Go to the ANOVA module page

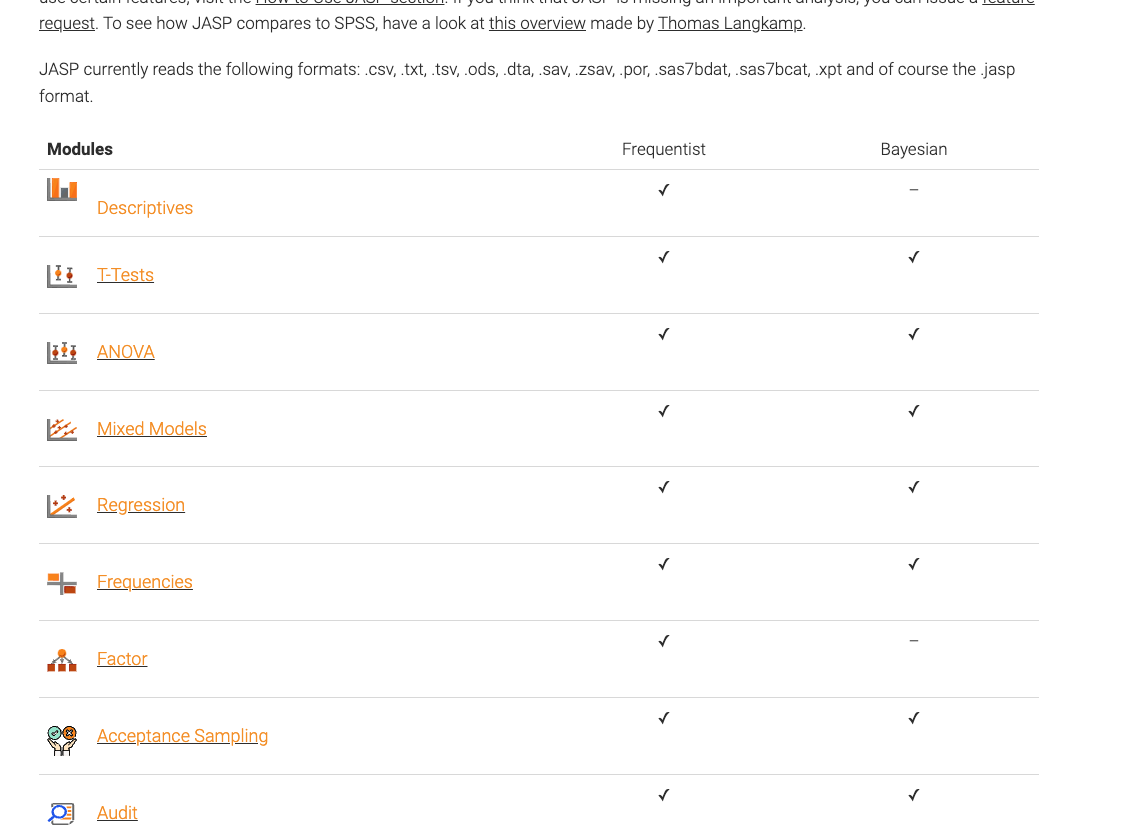pyautogui.click(x=126, y=352)
